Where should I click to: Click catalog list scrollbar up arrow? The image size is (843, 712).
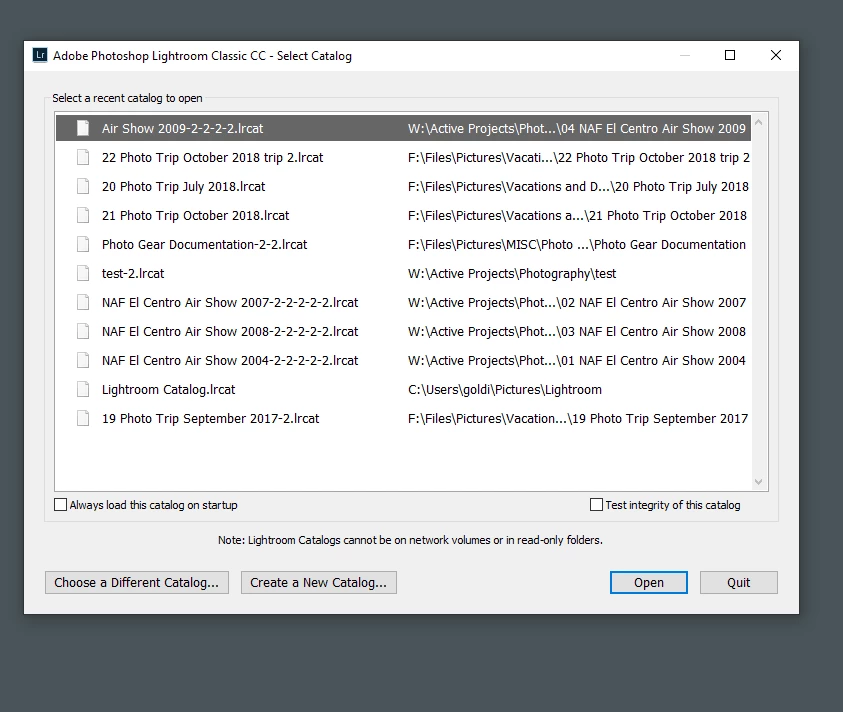[759, 122]
